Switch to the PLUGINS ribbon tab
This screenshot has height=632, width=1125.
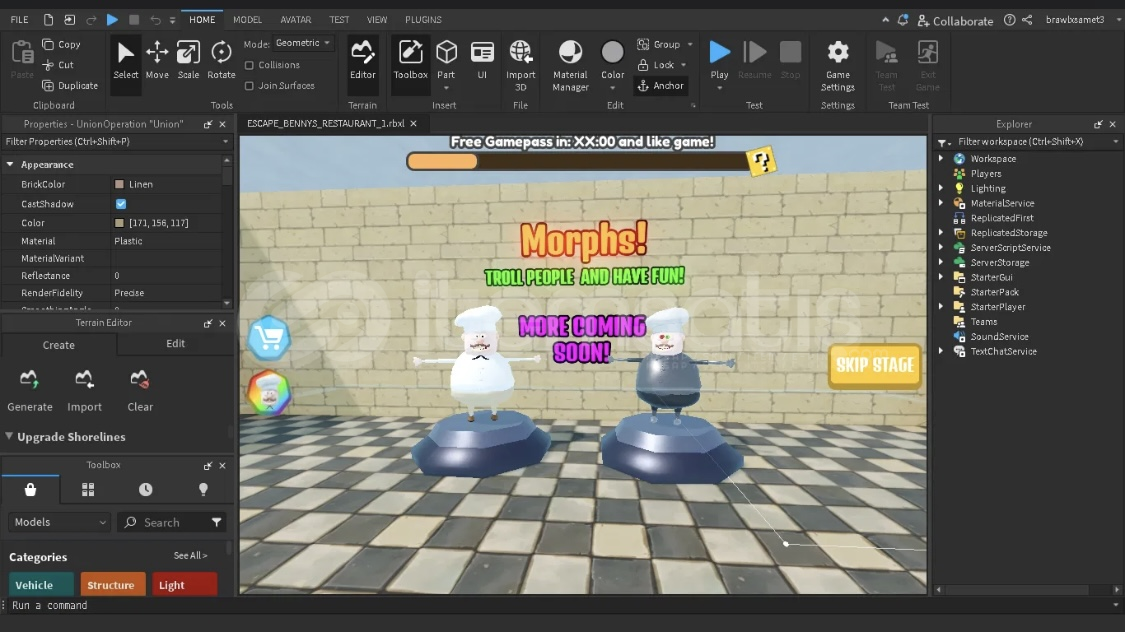[423, 20]
